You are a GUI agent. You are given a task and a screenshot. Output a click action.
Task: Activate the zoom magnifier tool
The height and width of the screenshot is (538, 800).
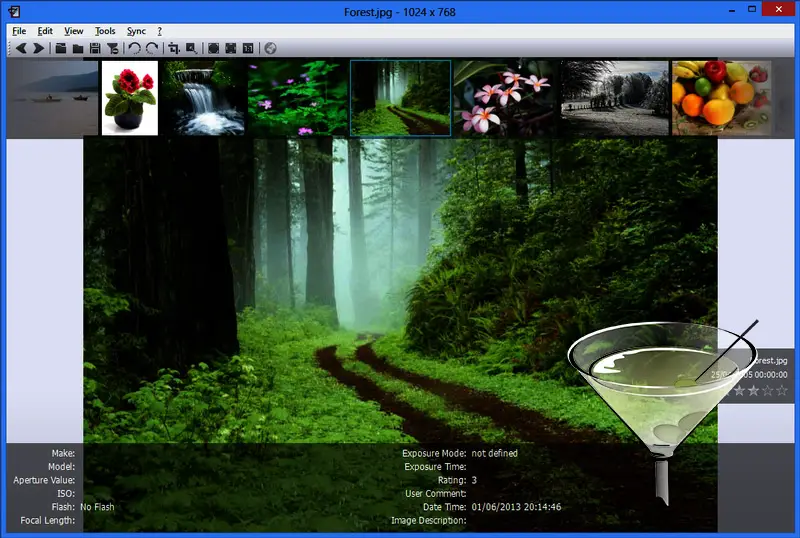coord(191,48)
